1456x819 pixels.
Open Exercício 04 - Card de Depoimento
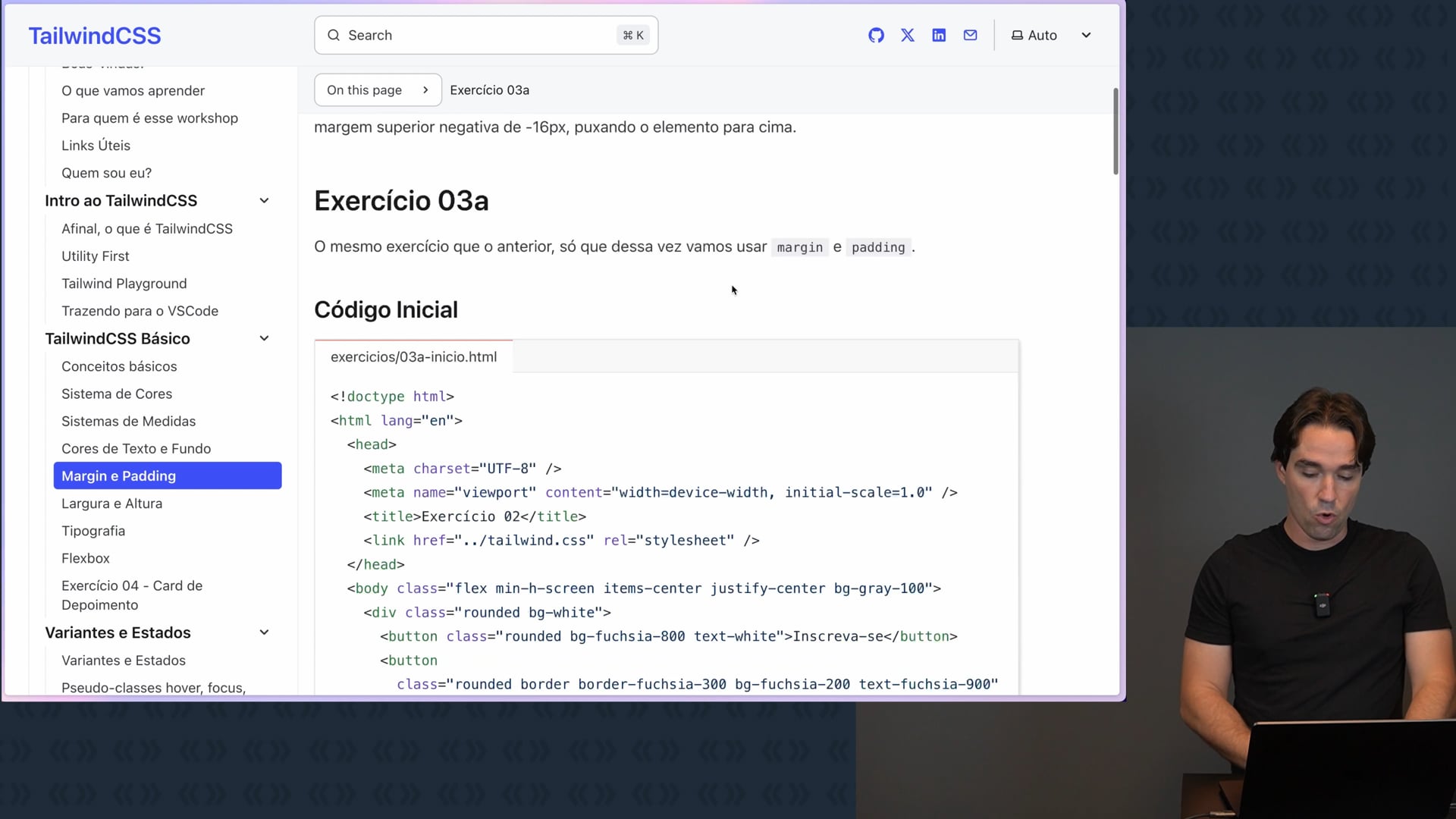coord(132,595)
